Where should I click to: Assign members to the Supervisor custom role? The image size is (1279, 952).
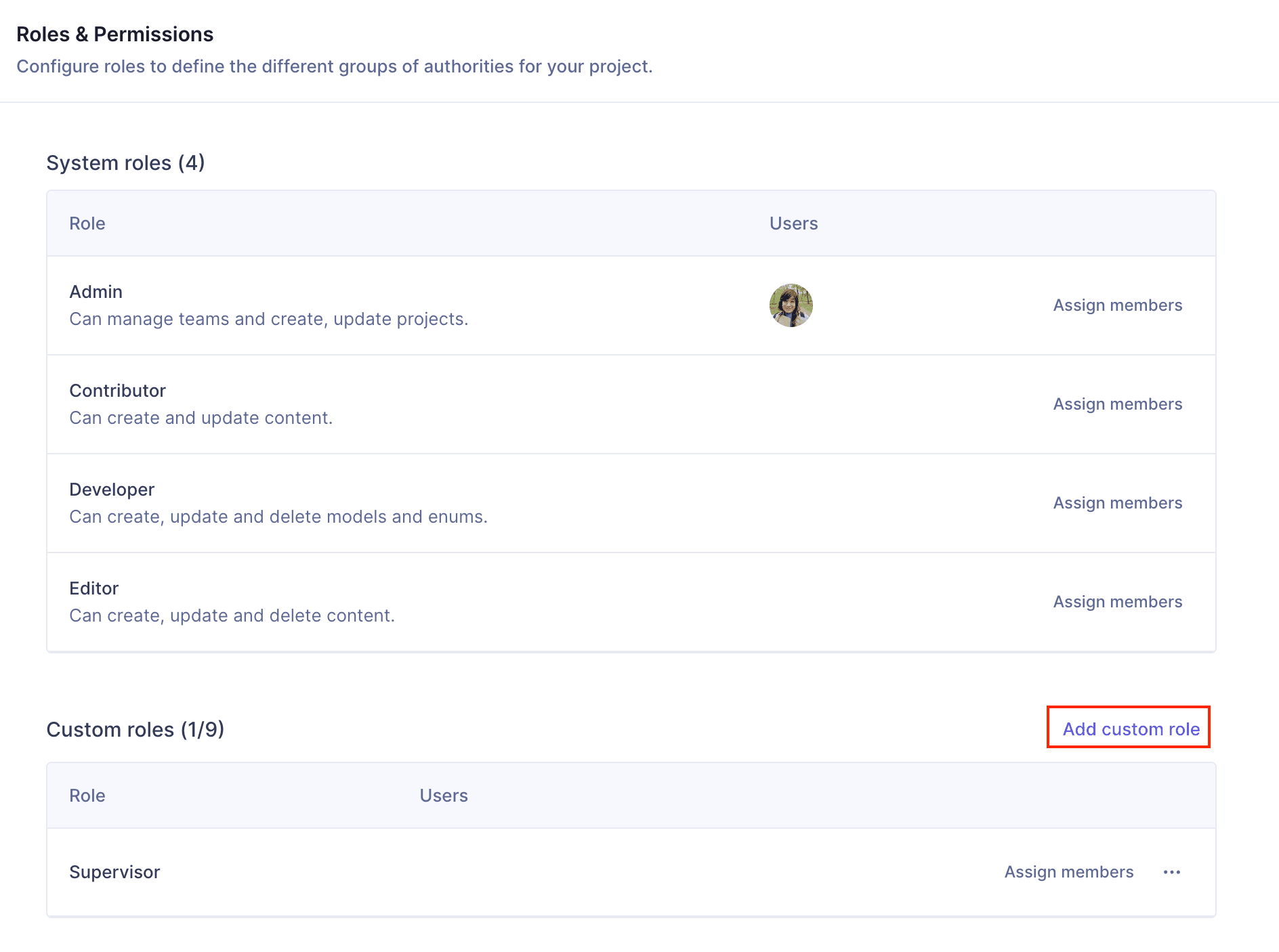tap(1068, 872)
